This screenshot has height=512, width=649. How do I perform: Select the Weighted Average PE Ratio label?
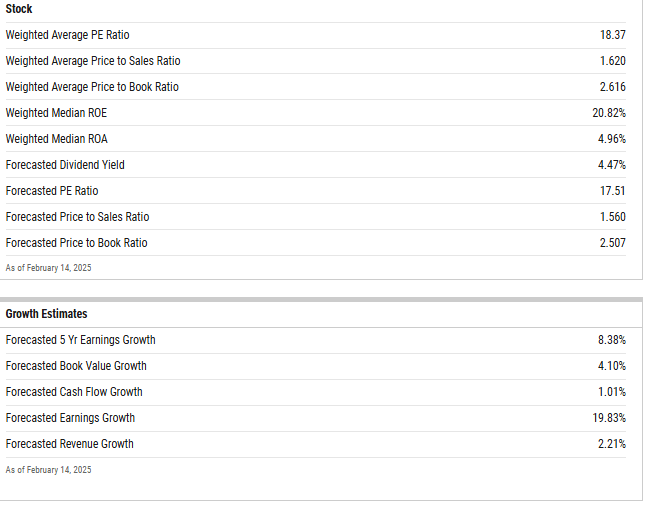[67, 35]
